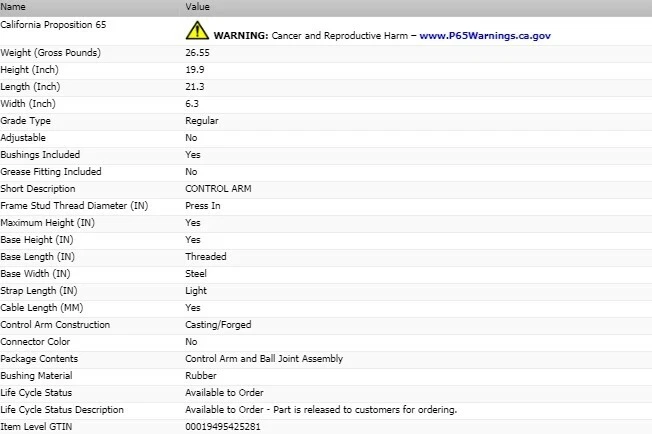Click the Weight (Gross Pounds) label
Screen dimensions: 652x434
50,53
